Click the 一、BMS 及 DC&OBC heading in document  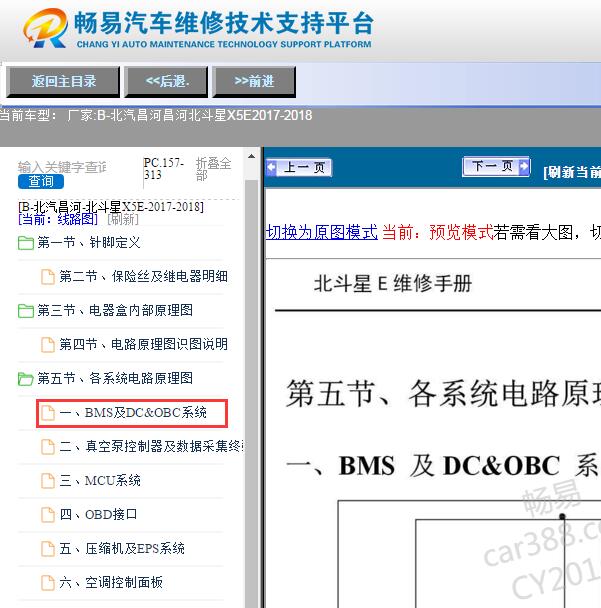pos(443,465)
